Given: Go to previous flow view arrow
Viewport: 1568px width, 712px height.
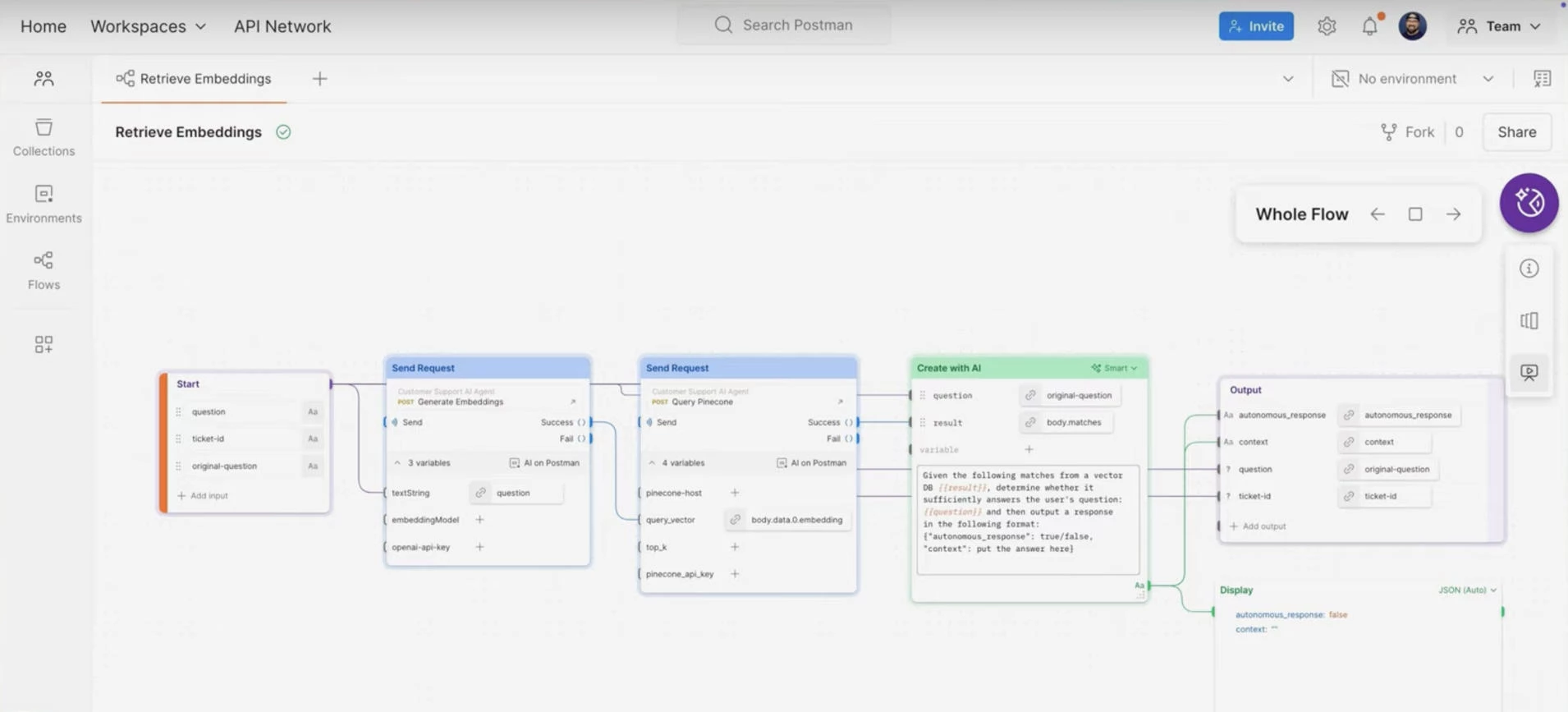Looking at the screenshot, I should pos(1377,214).
